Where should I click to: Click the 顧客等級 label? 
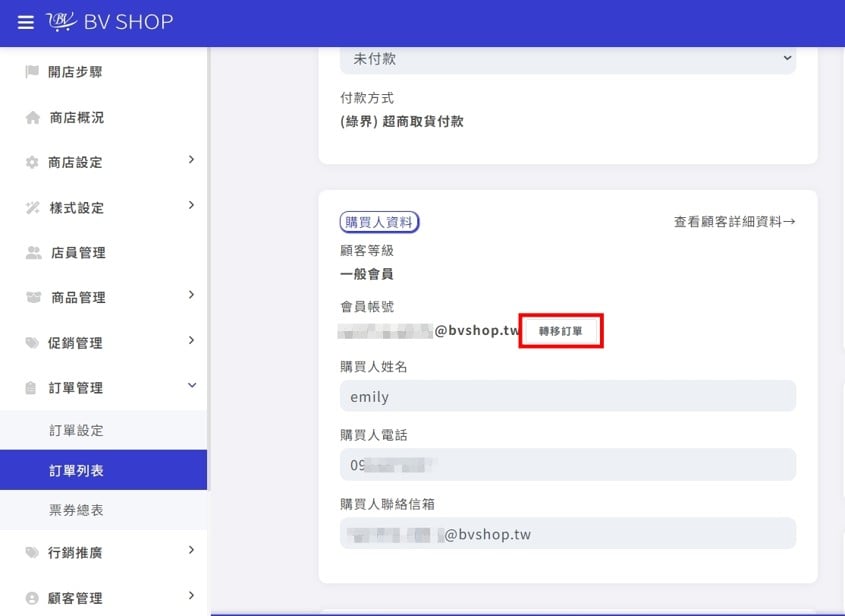[x=367, y=251]
